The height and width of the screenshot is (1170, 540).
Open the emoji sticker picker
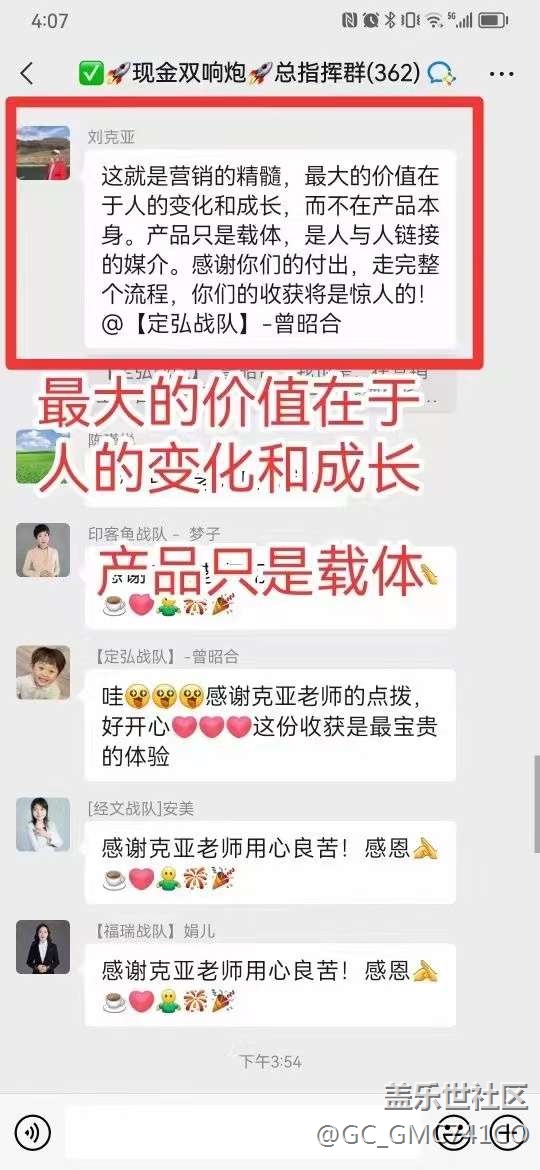(453, 1133)
